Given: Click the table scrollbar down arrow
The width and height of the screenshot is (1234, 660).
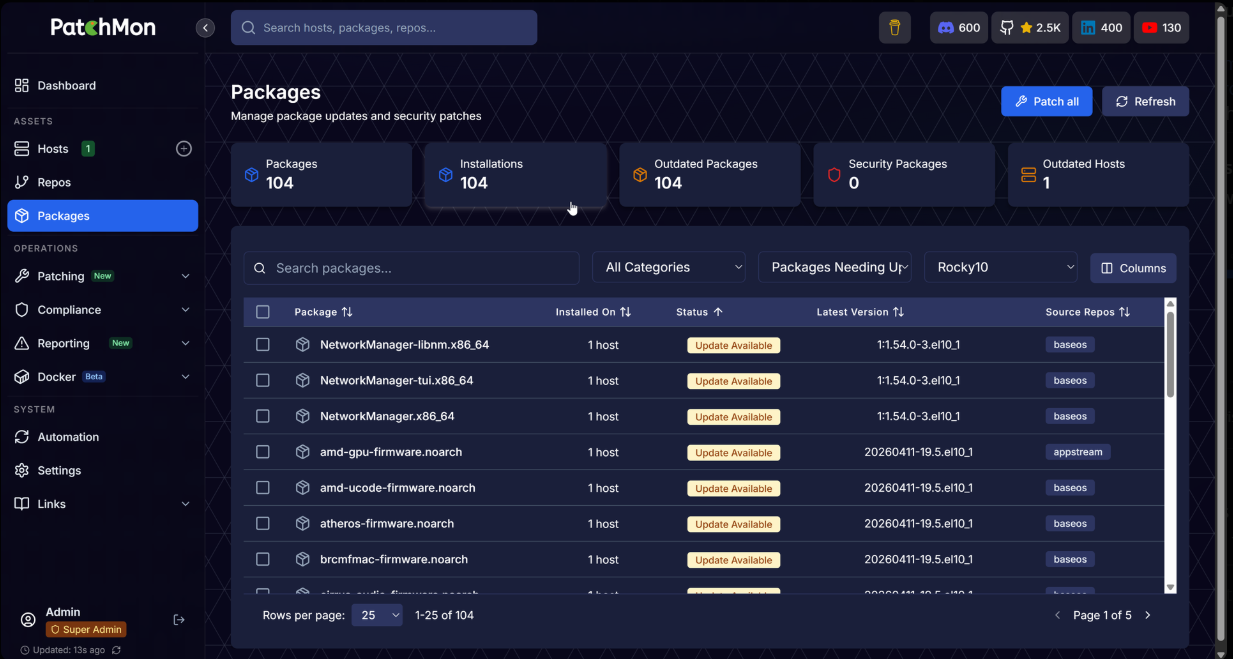Looking at the screenshot, I should [1170, 588].
